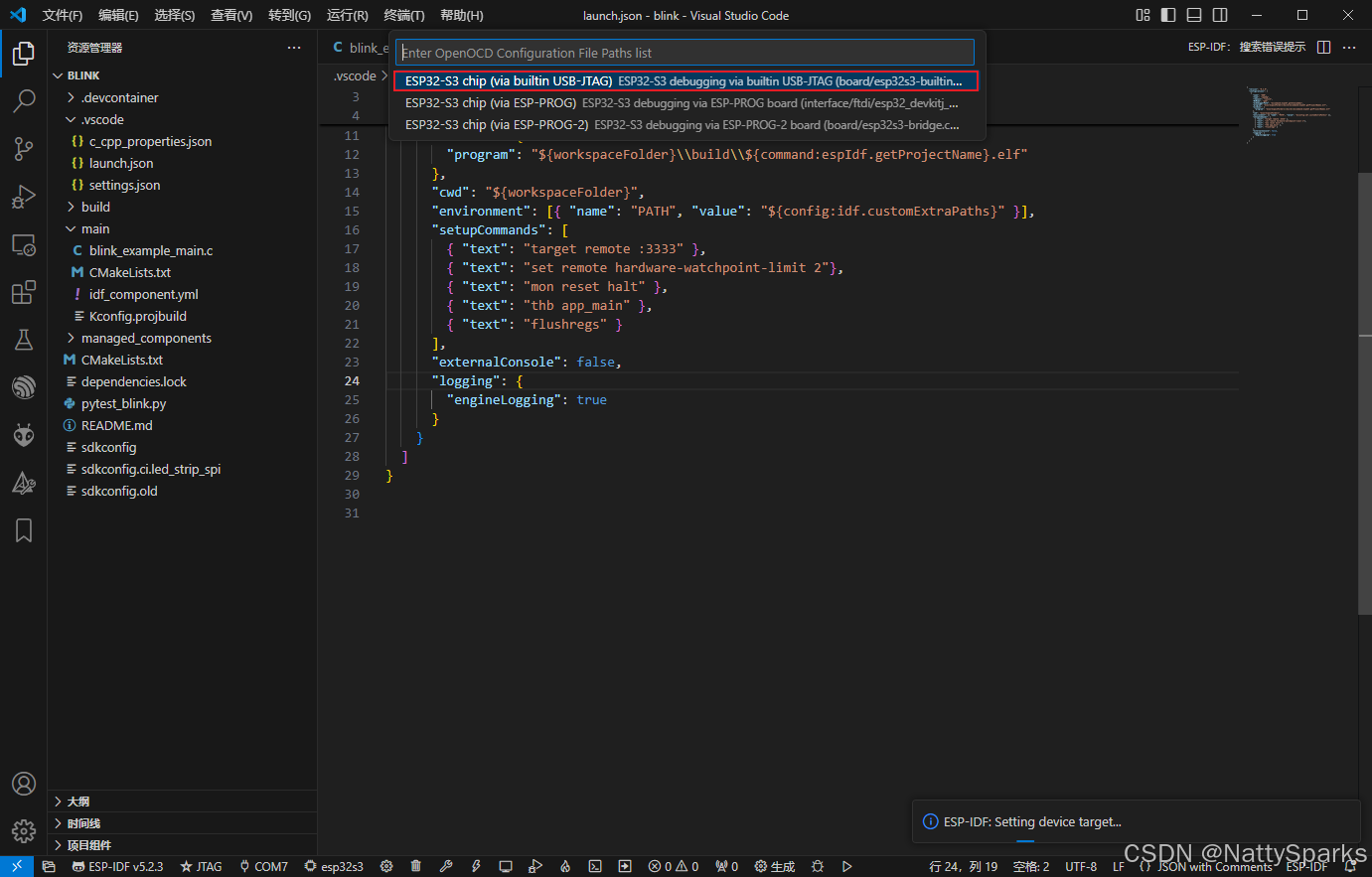Screen dimensions: 1372x877
Task: Select ESP32-S3 chip via builtin USB-JTAG option
Action: tap(686, 81)
